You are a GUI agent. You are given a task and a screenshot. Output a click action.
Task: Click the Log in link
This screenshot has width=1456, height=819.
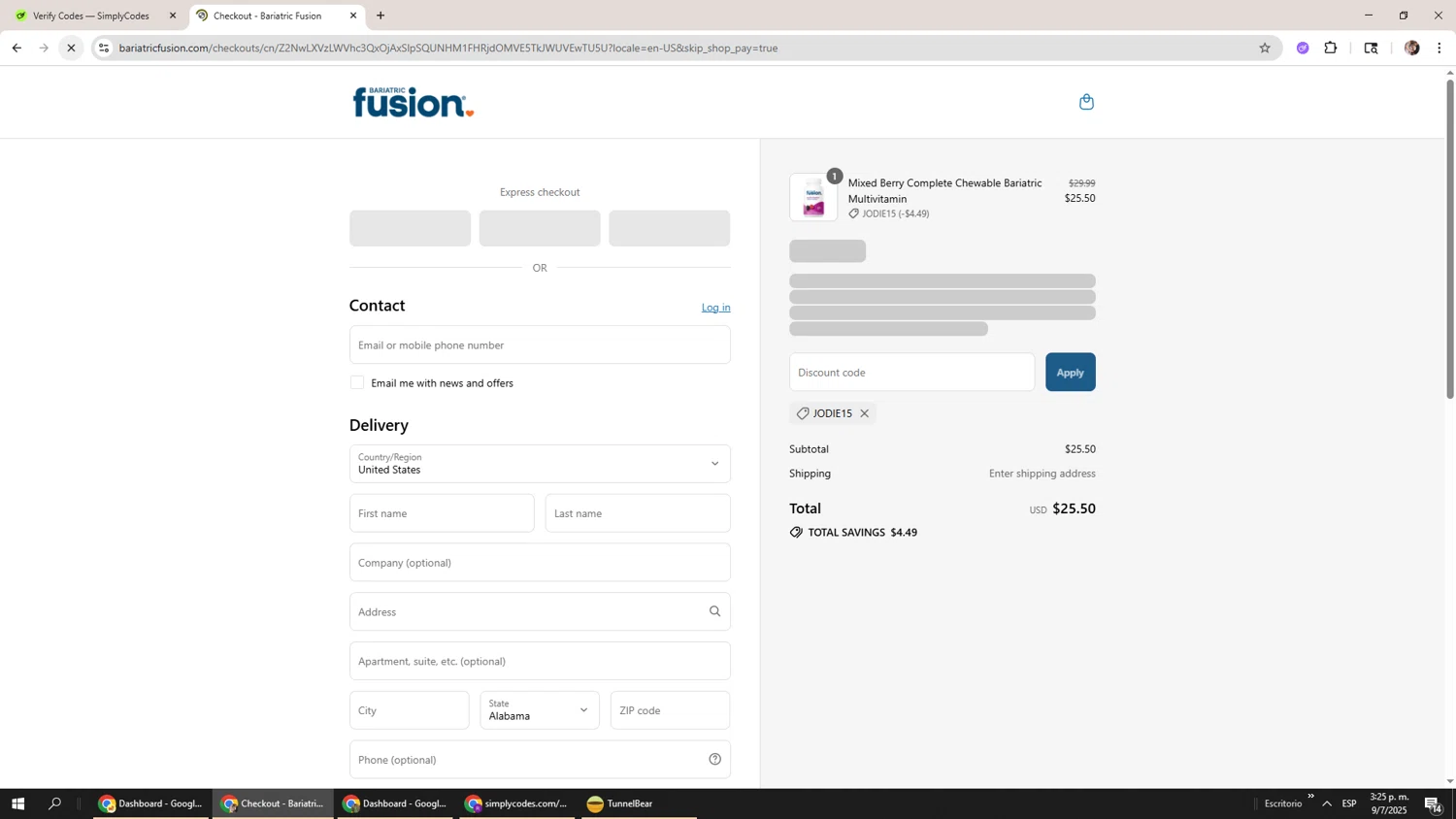click(716, 308)
